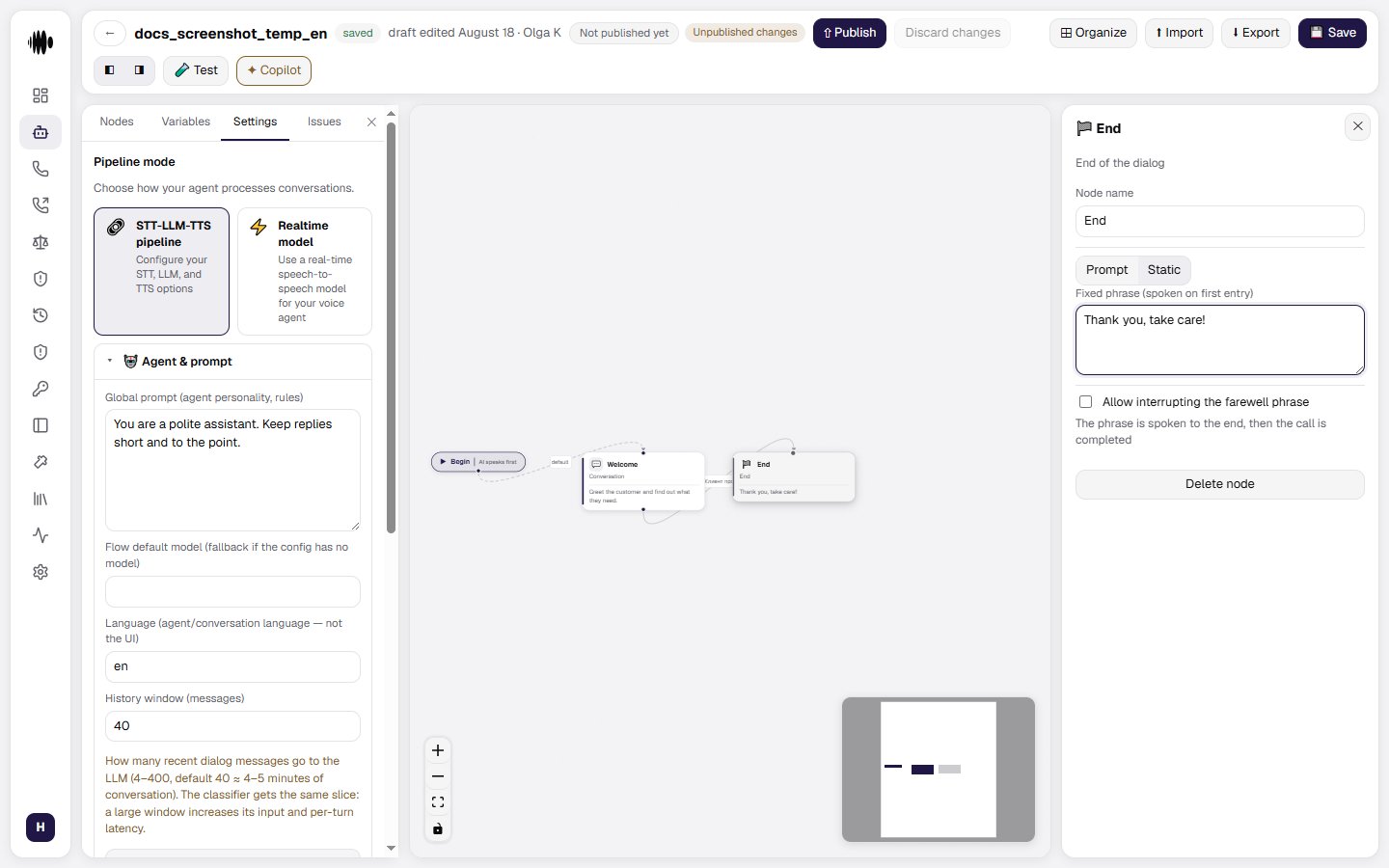Click the Node name field
The width and height of the screenshot is (1389, 868).
coord(1219,221)
